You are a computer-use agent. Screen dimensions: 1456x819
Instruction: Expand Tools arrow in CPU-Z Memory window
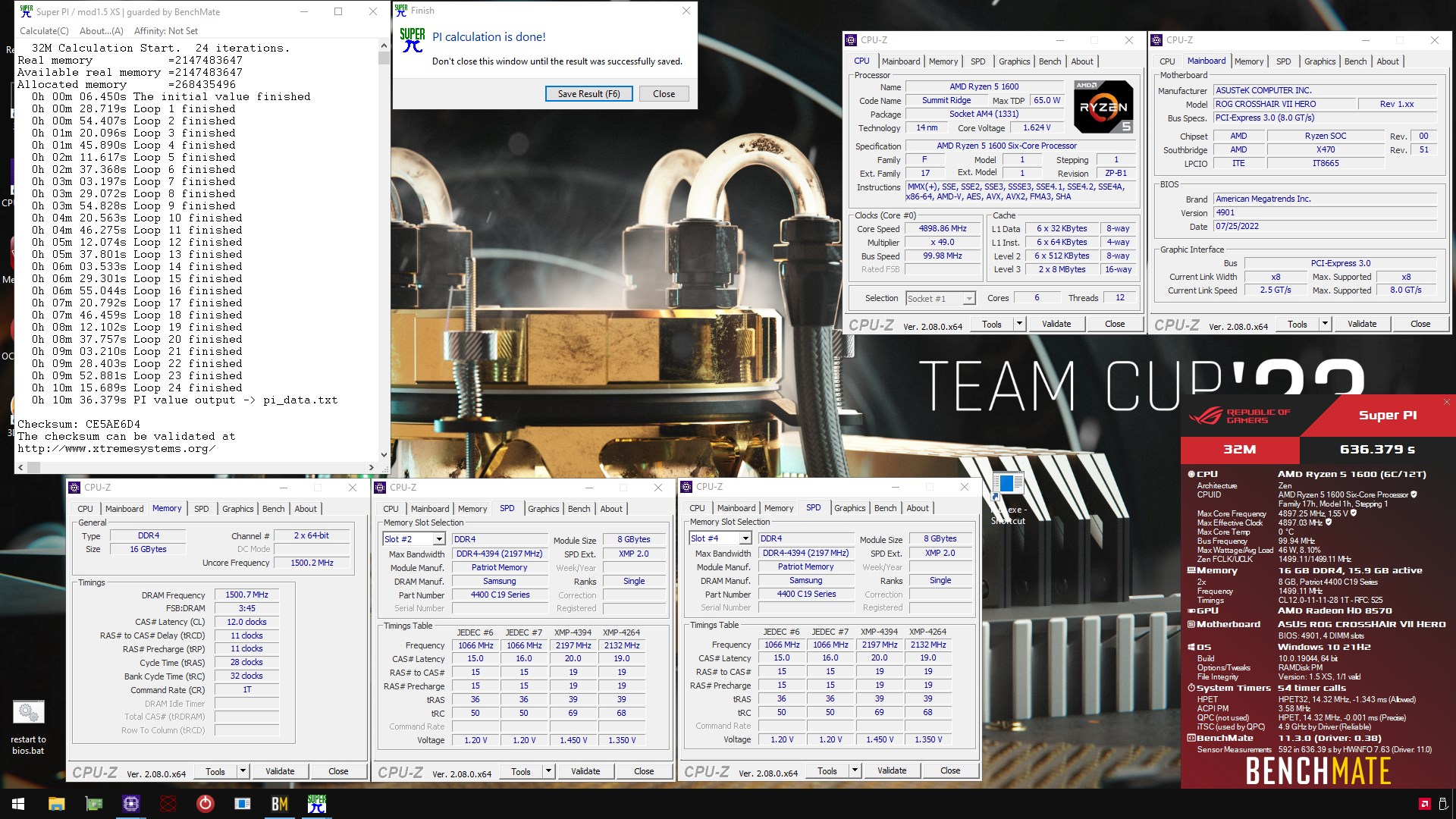tap(243, 771)
